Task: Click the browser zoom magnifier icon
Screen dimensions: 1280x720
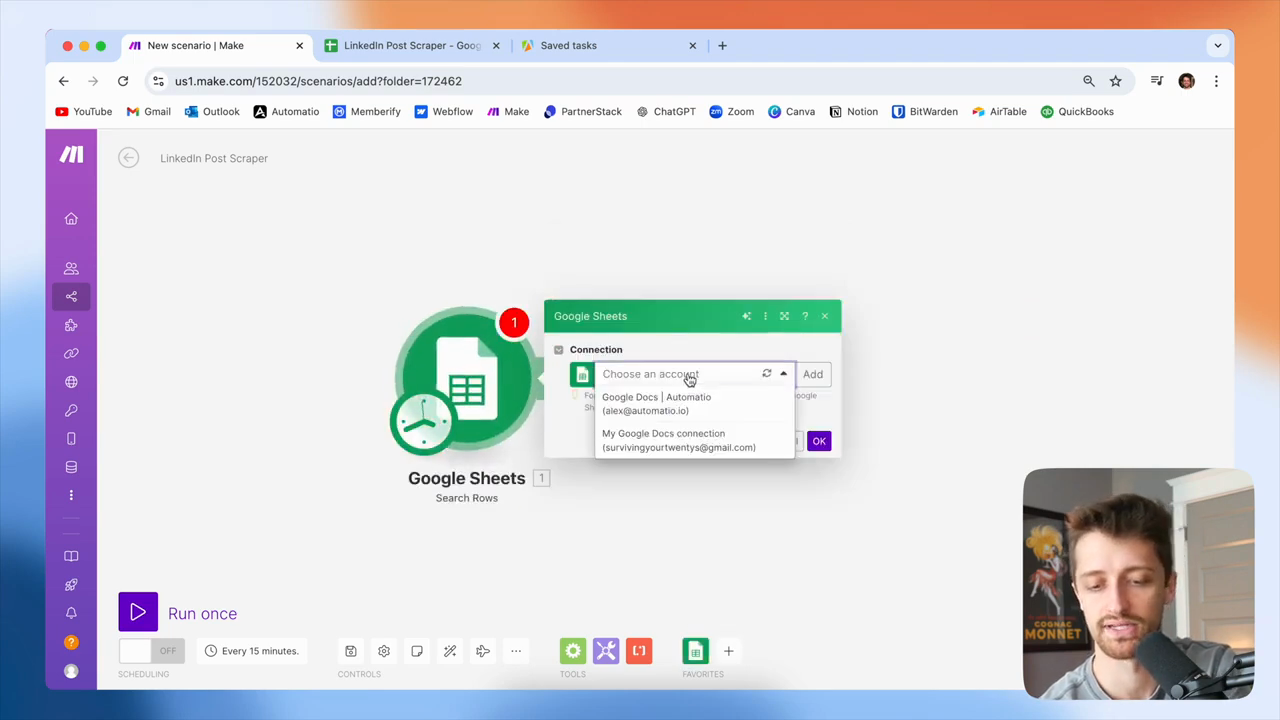Action: coord(1089,81)
